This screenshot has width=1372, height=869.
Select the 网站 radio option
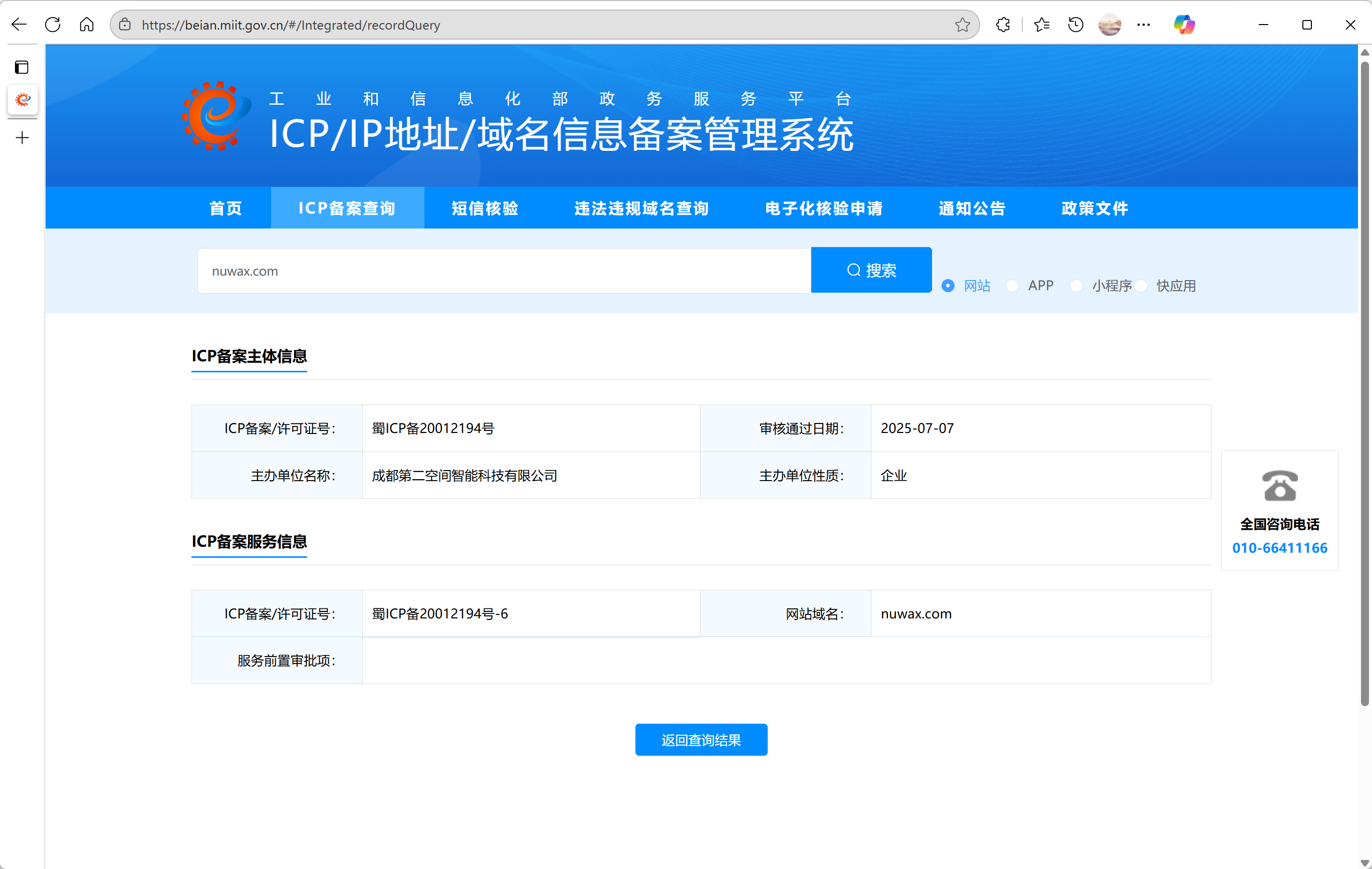click(948, 286)
